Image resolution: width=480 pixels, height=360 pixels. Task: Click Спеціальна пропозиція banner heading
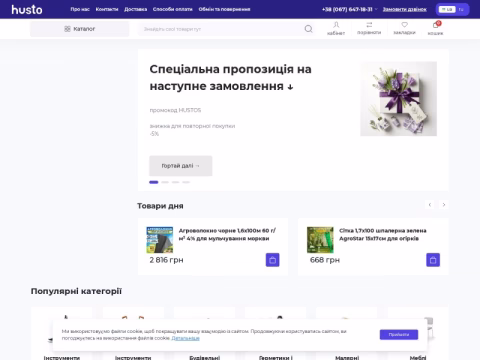[230, 78]
